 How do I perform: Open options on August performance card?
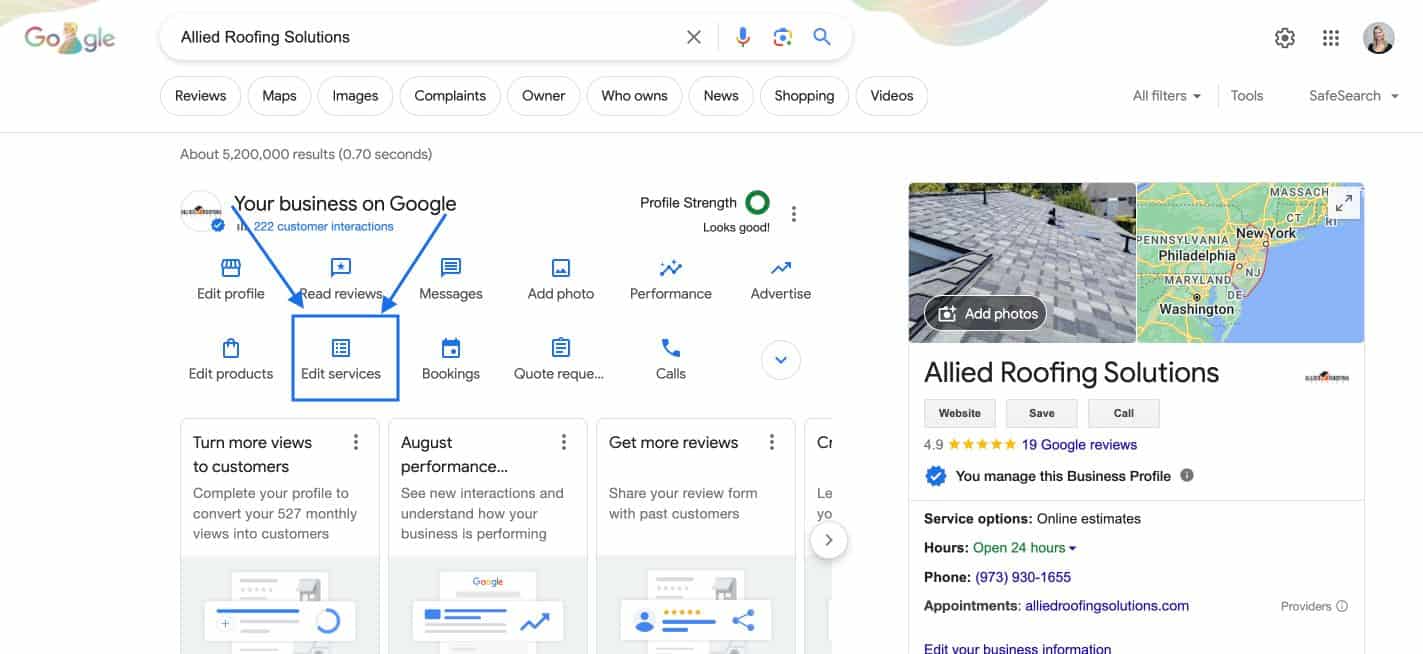point(564,442)
